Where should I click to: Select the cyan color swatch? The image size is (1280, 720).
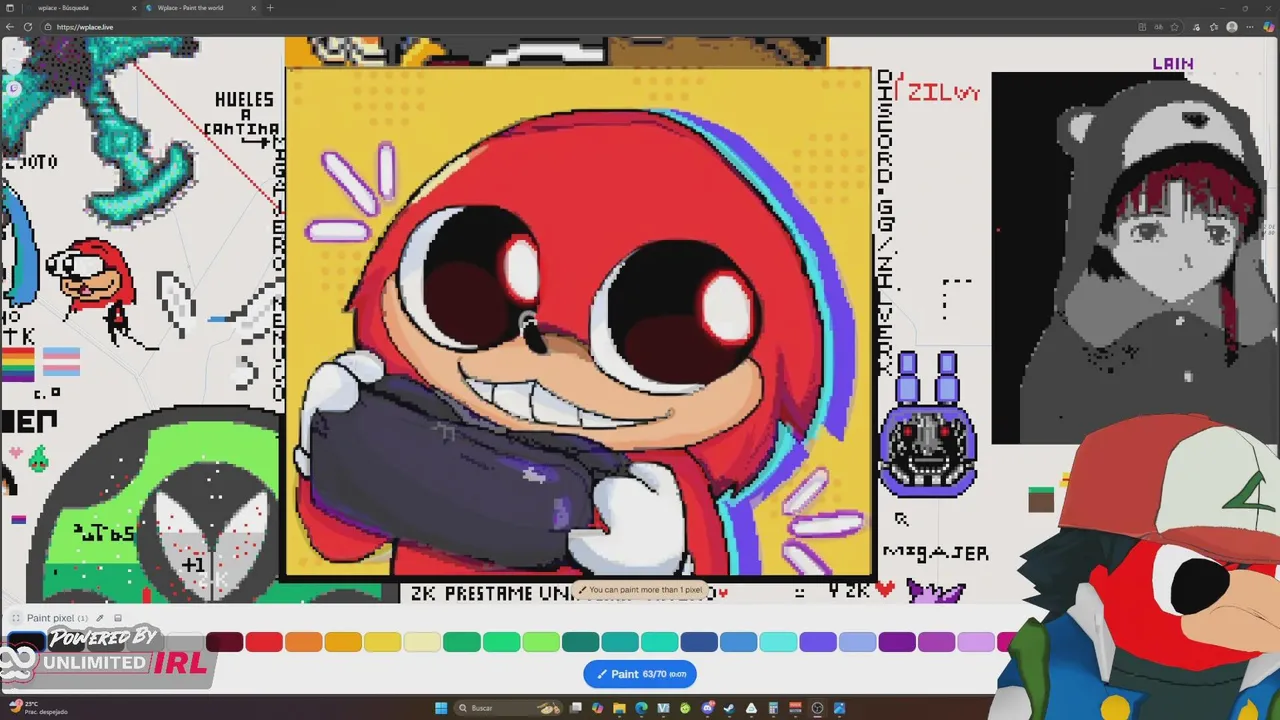(x=778, y=642)
